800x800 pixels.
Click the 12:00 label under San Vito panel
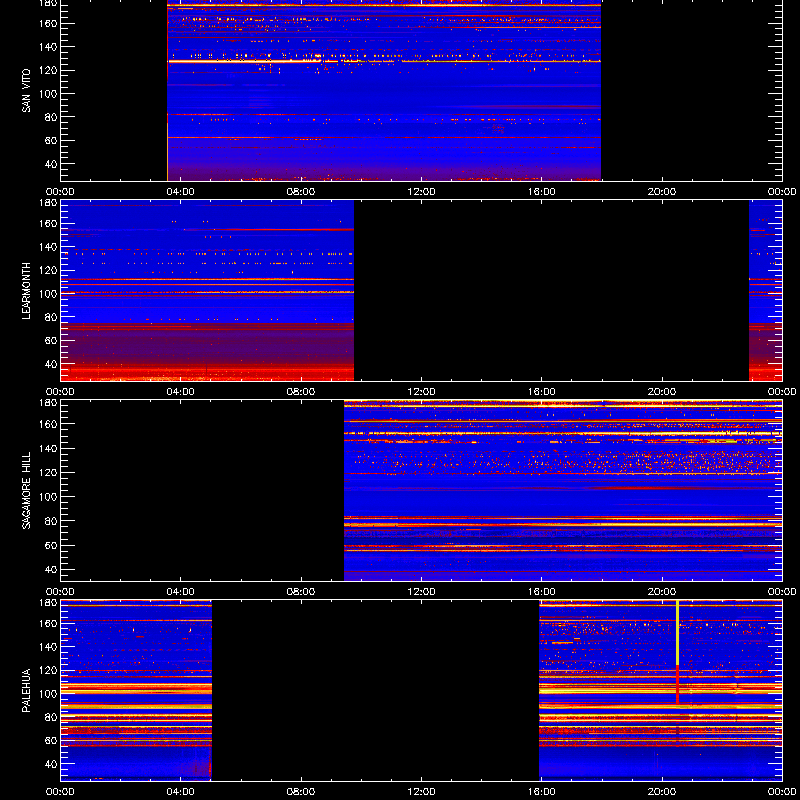tap(421, 192)
